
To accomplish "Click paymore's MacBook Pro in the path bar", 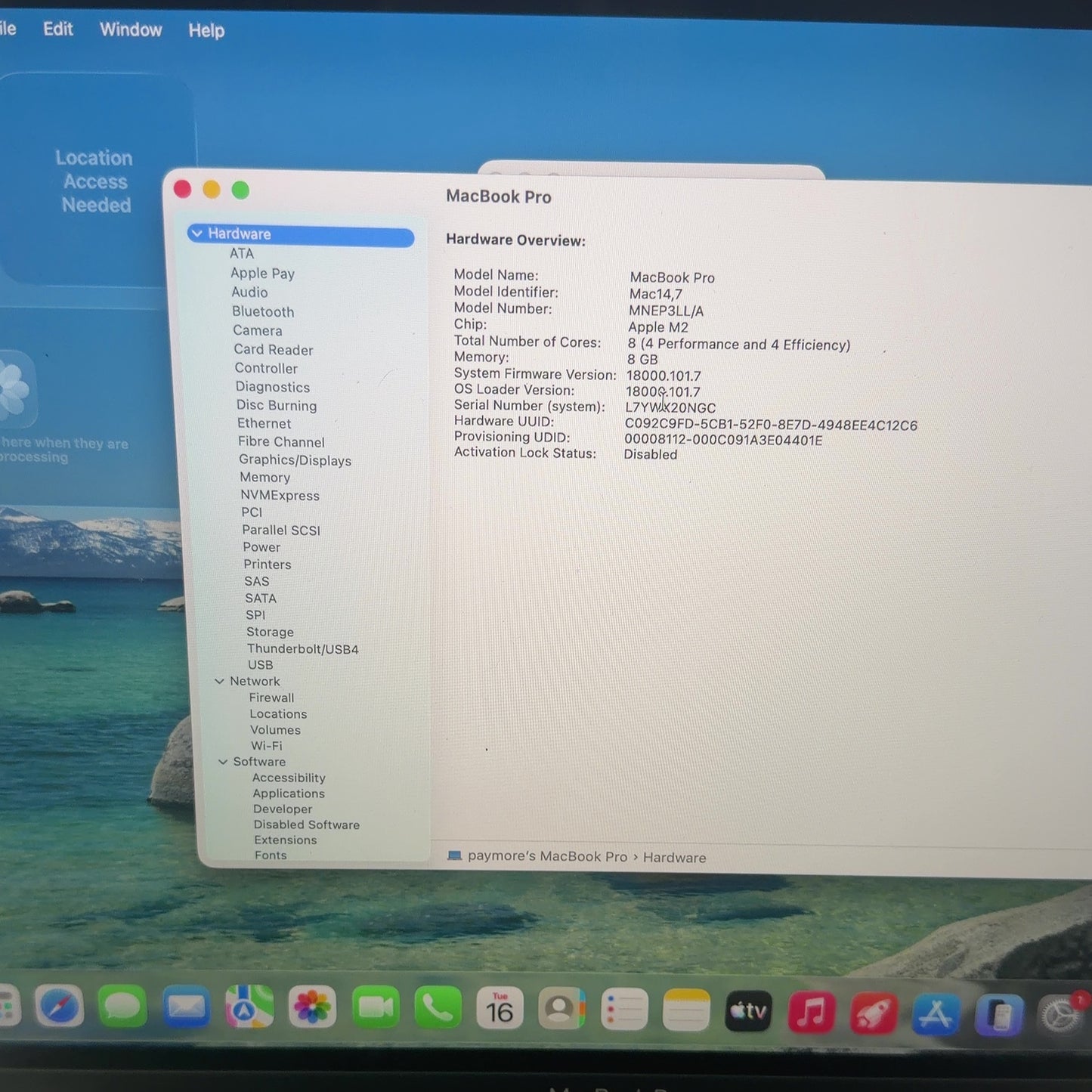I will click(x=547, y=856).
